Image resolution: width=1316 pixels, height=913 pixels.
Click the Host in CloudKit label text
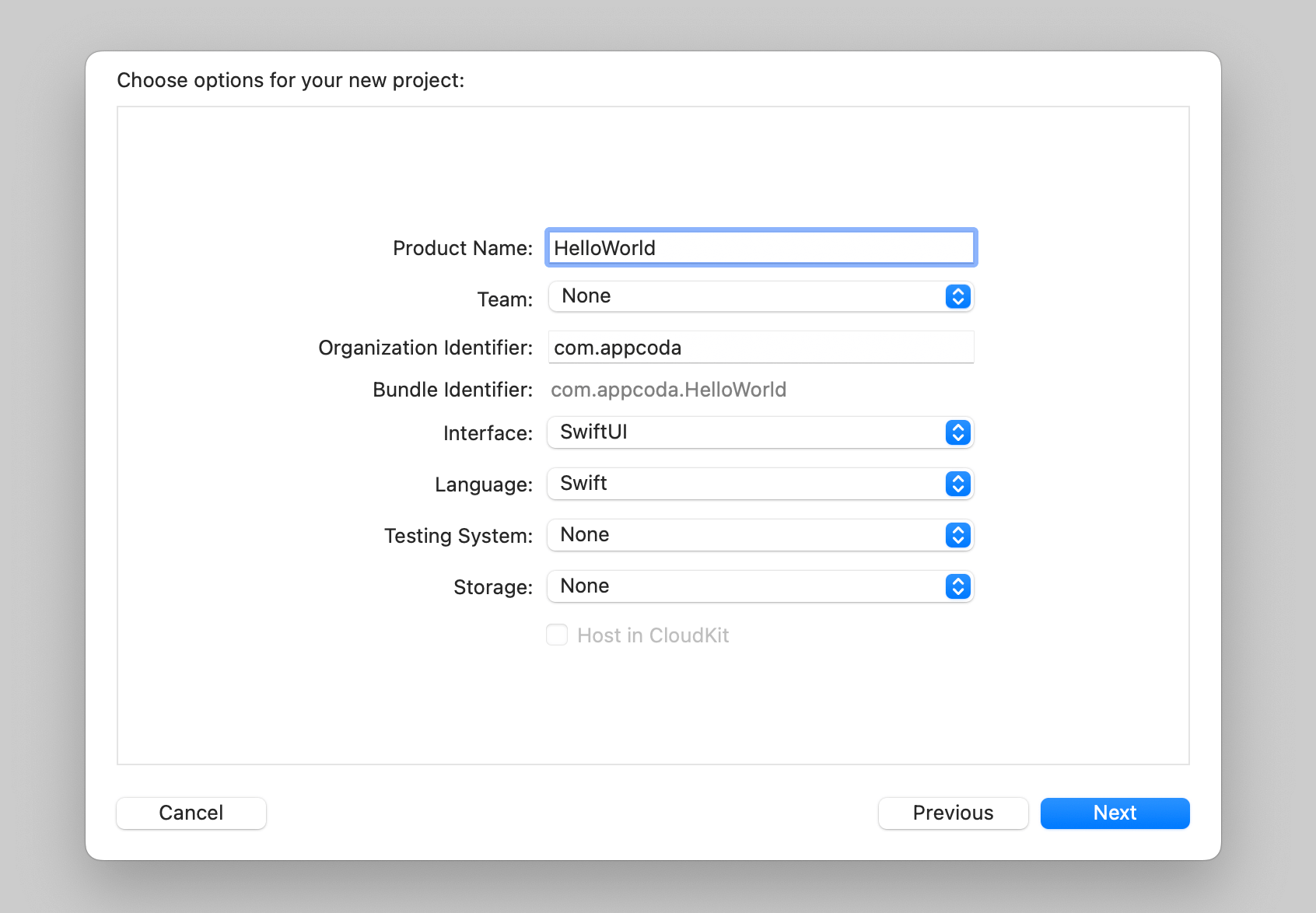coord(653,635)
